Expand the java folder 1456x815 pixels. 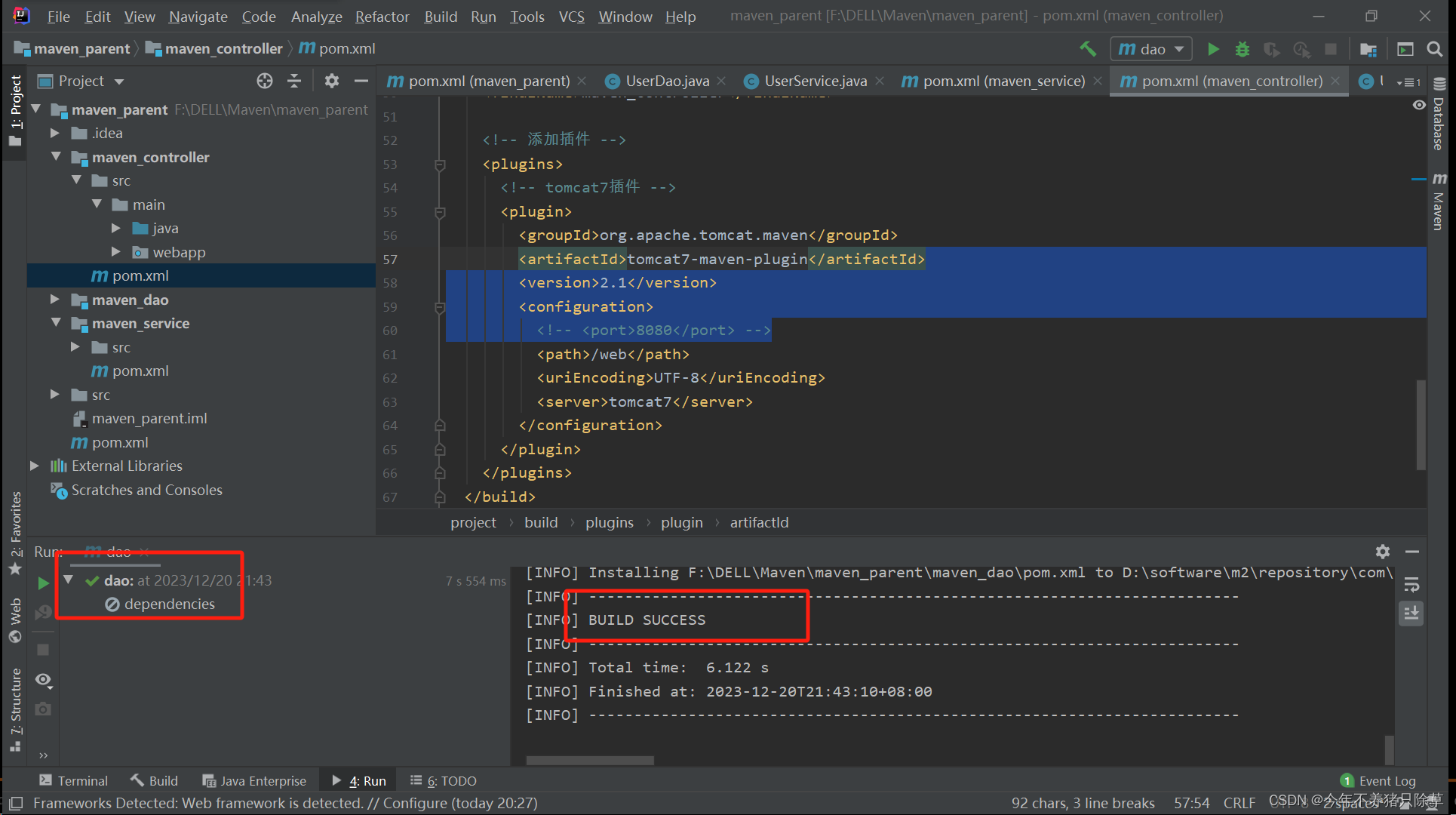pyautogui.click(x=116, y=228)
